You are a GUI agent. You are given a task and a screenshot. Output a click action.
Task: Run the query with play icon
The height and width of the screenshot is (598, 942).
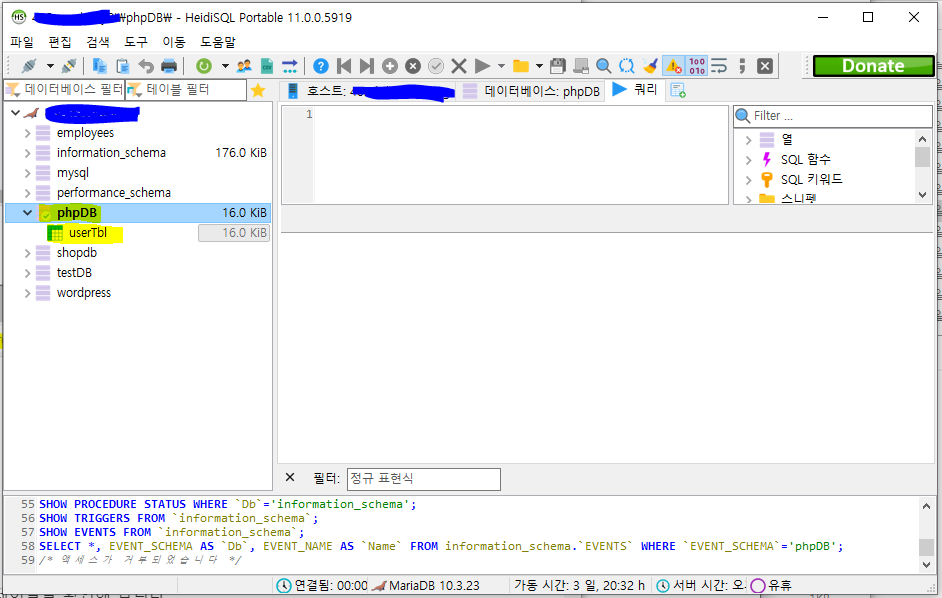(482, 66)
